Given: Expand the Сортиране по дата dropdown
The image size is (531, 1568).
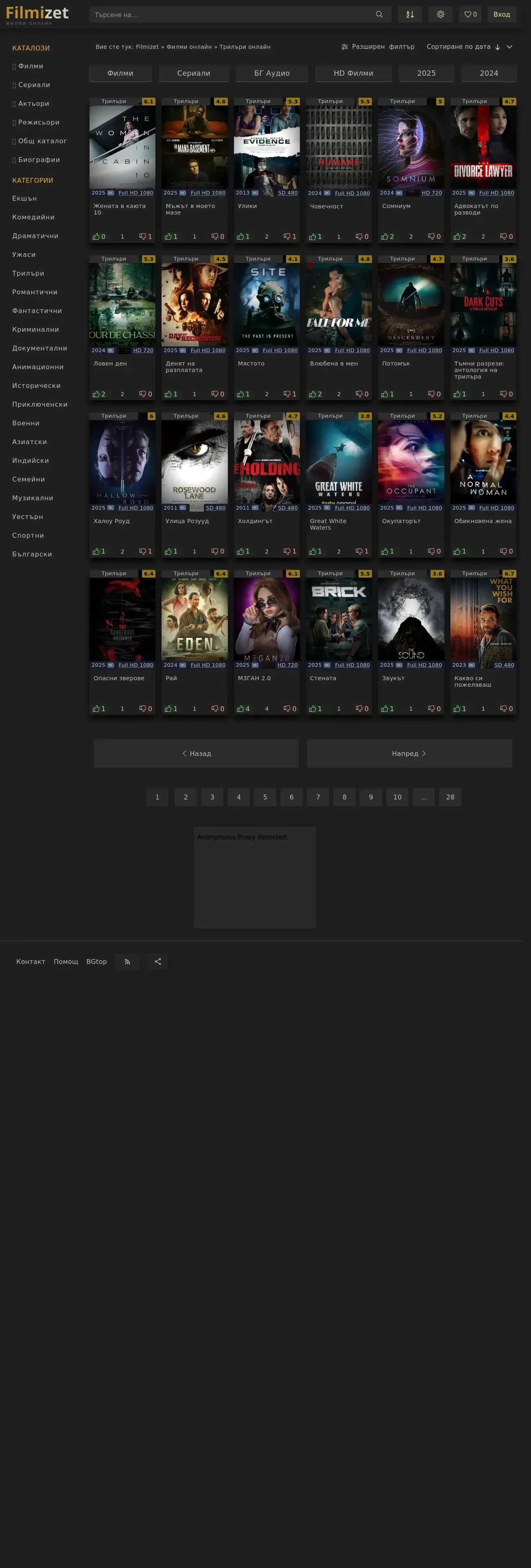Looking at the screenshot, I should [470, 47].
